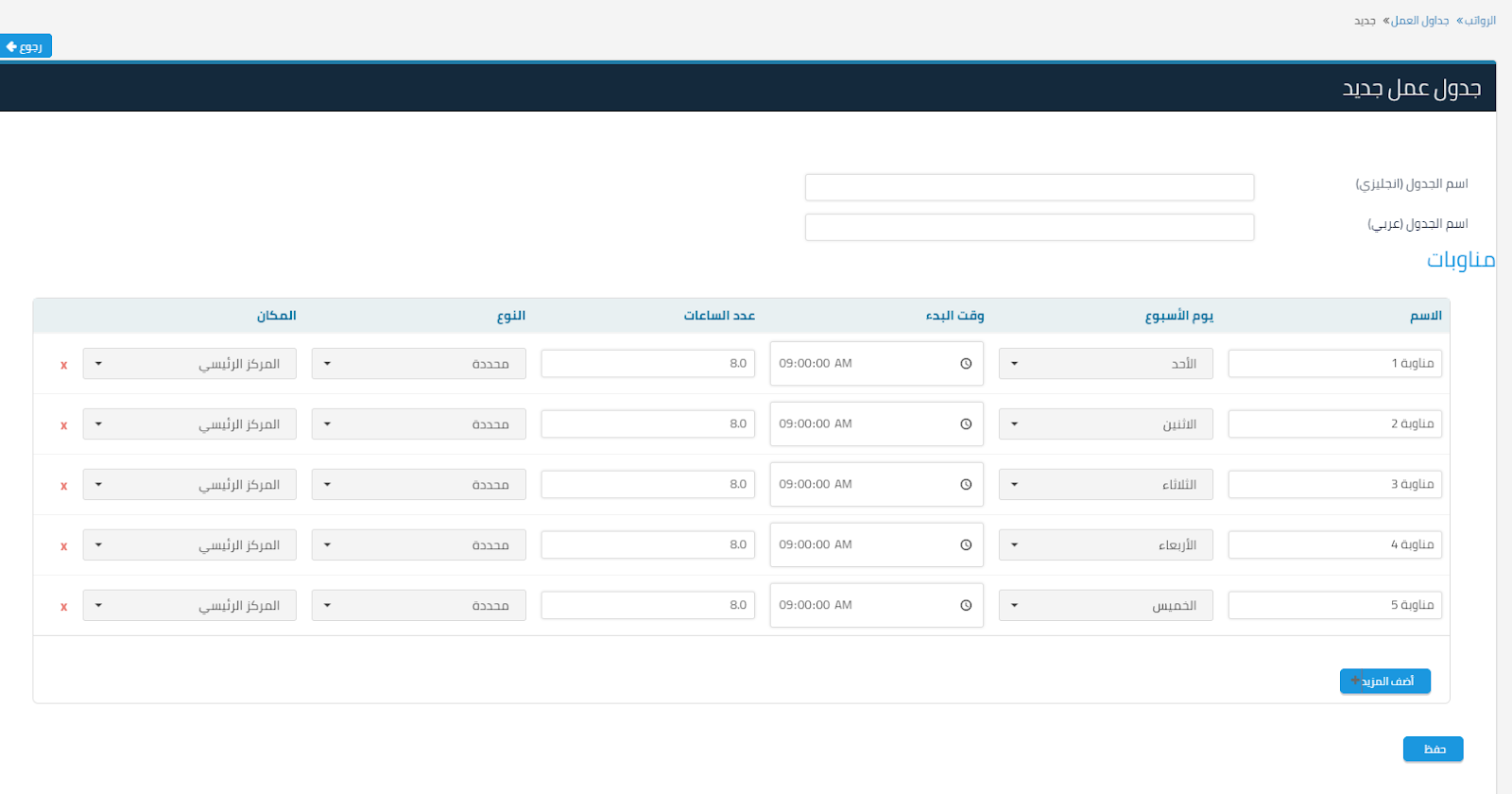Go to الرواتب breadcrumb link

click(1480, 21)
